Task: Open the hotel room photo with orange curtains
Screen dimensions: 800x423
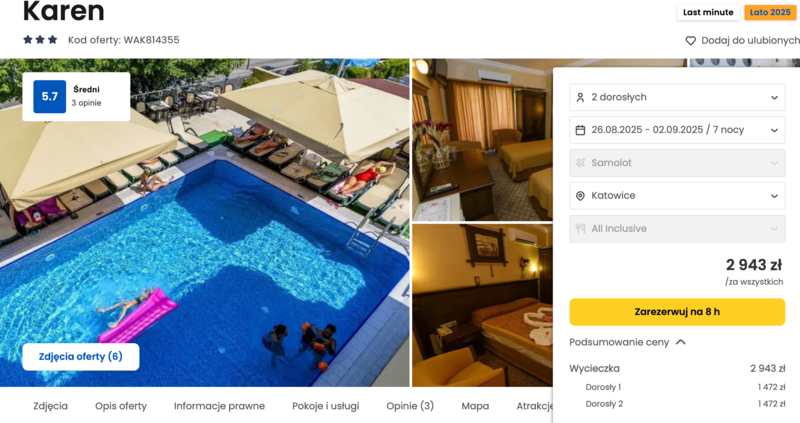Action: (482, 140)
